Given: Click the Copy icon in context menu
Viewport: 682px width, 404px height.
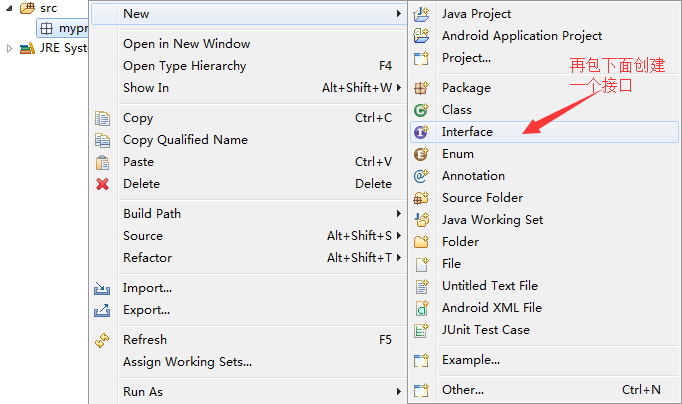Looking at the screenshot, I should tap(102, 118).
